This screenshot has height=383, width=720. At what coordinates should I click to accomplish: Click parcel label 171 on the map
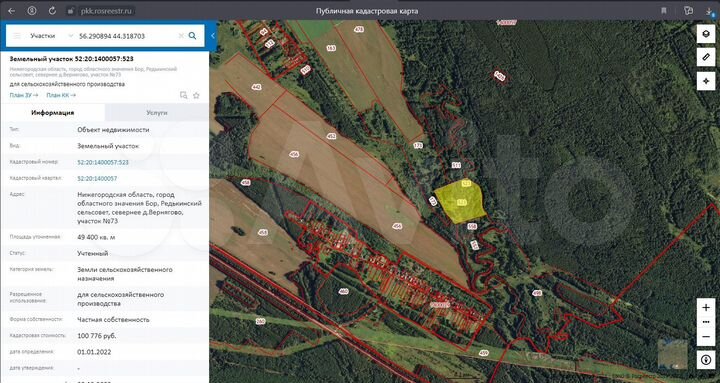click(x=417, y=146)
